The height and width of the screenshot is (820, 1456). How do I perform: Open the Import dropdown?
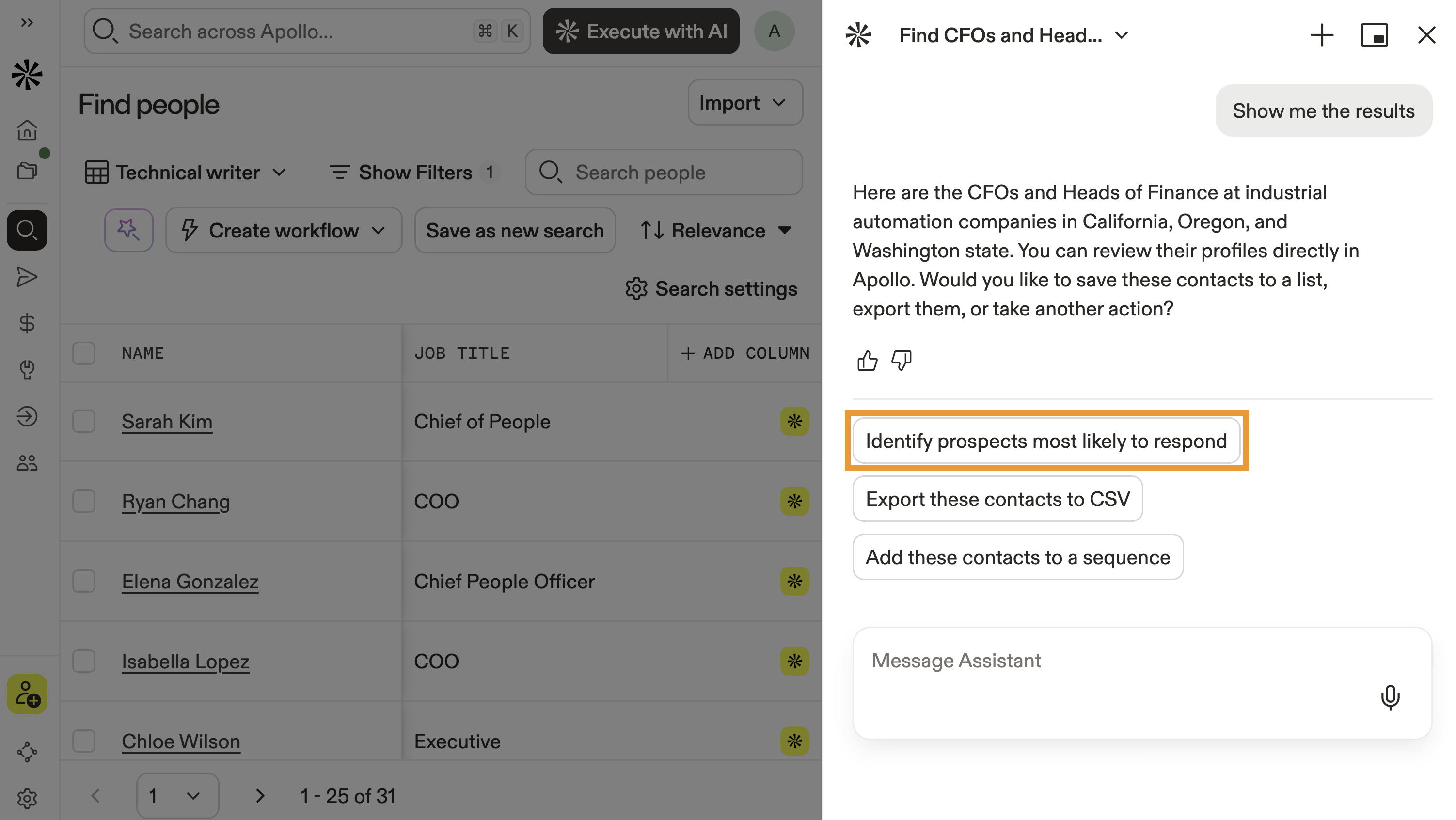(x=744, y=103)
